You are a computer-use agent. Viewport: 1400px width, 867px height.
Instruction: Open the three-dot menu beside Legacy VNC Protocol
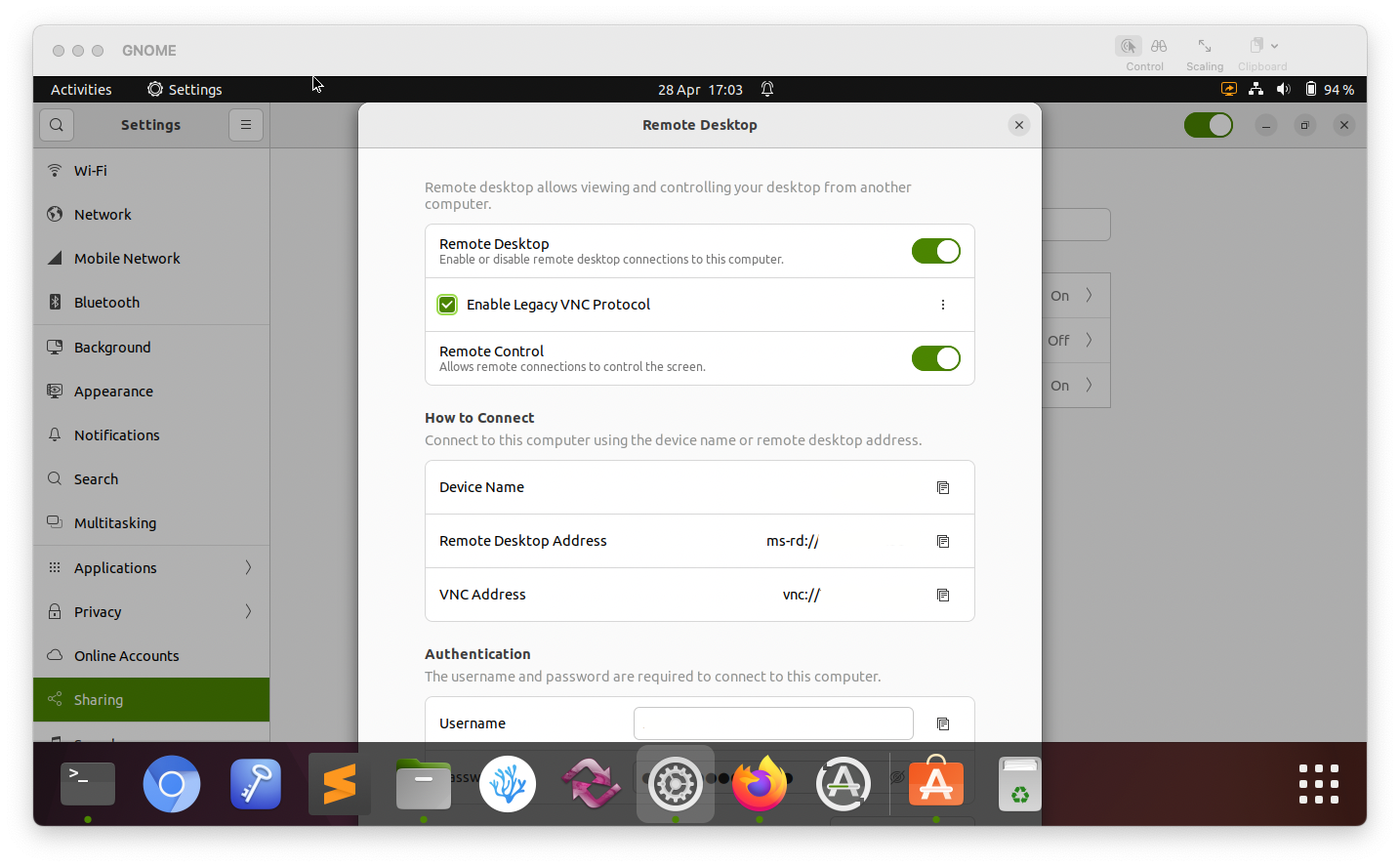click(x=943, y=304)
